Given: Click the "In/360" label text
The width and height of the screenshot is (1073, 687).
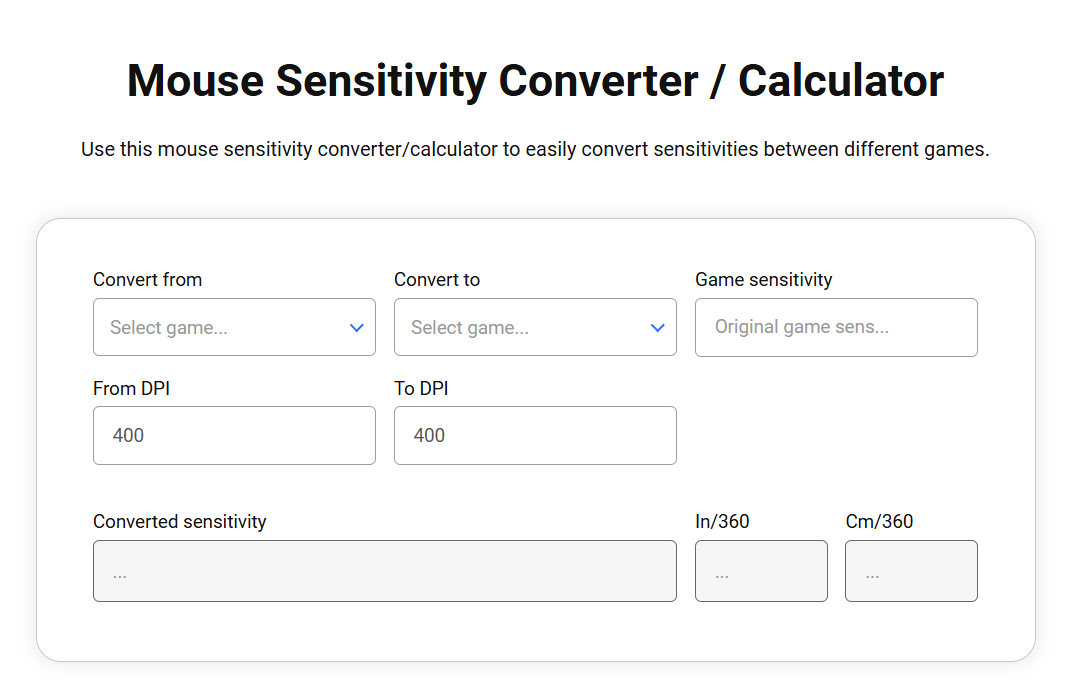Looking at the screenshot, I should click(722, 521).
